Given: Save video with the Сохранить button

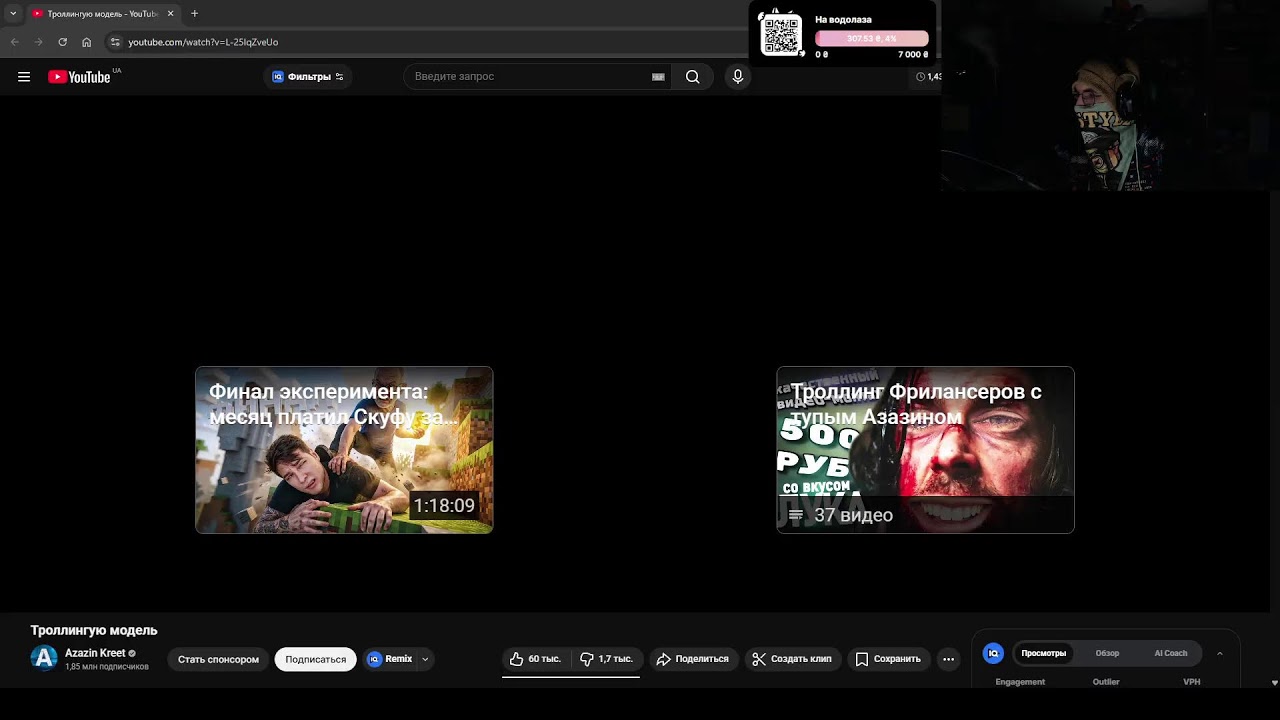Looking at the screenshot, I should pos(888,659).
